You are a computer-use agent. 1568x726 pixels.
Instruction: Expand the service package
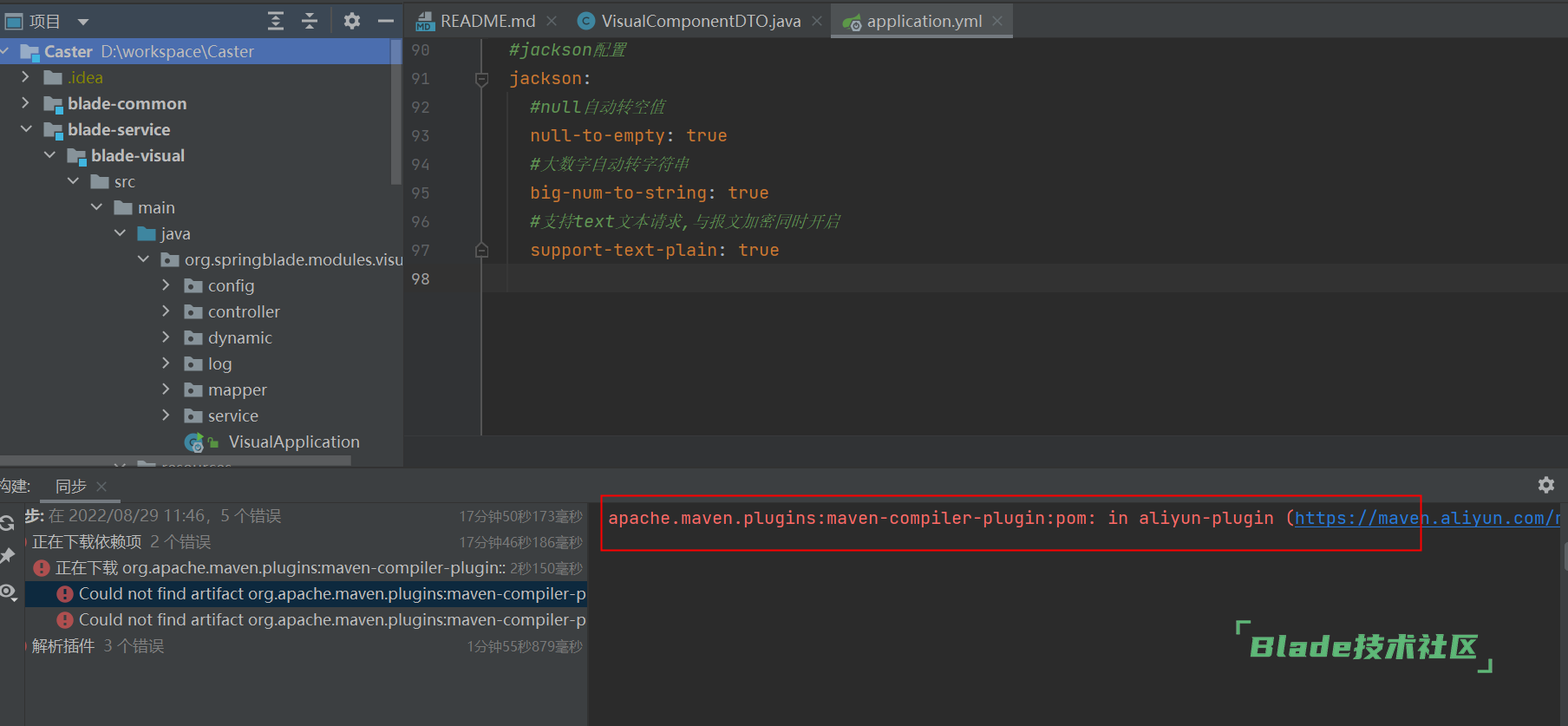[x=167, y=415]
